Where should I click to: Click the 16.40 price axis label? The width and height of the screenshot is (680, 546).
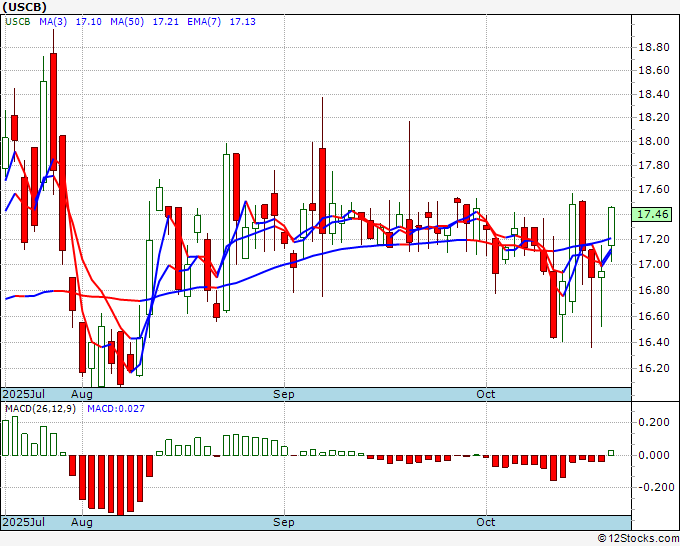tap(654, 342)
